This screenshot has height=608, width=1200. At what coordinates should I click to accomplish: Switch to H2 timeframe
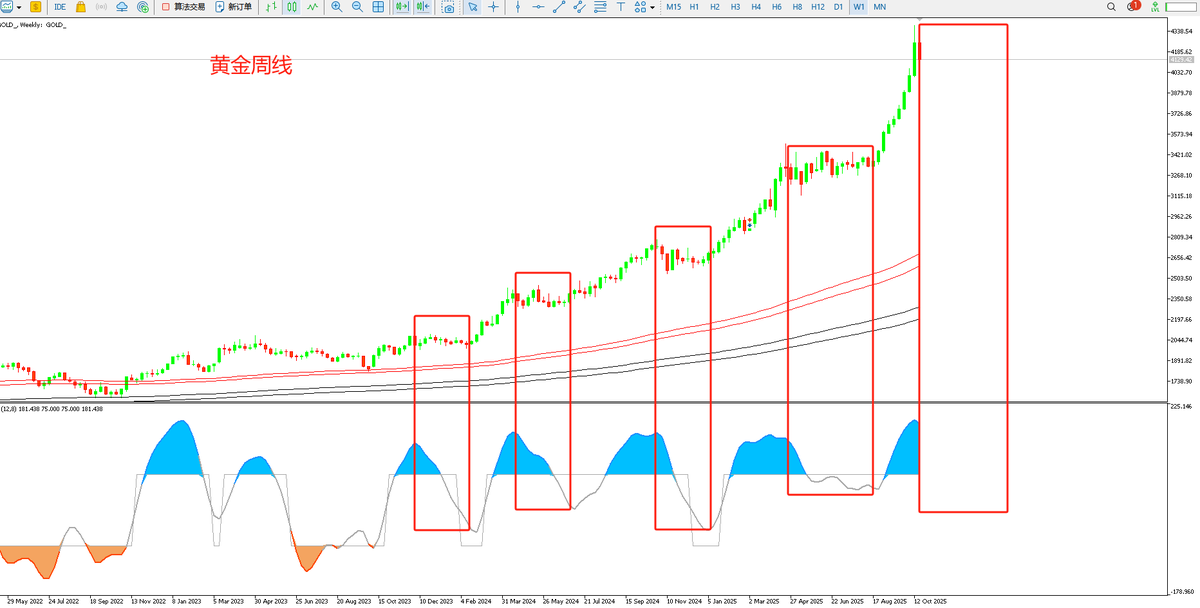click(x=715, y=7)
